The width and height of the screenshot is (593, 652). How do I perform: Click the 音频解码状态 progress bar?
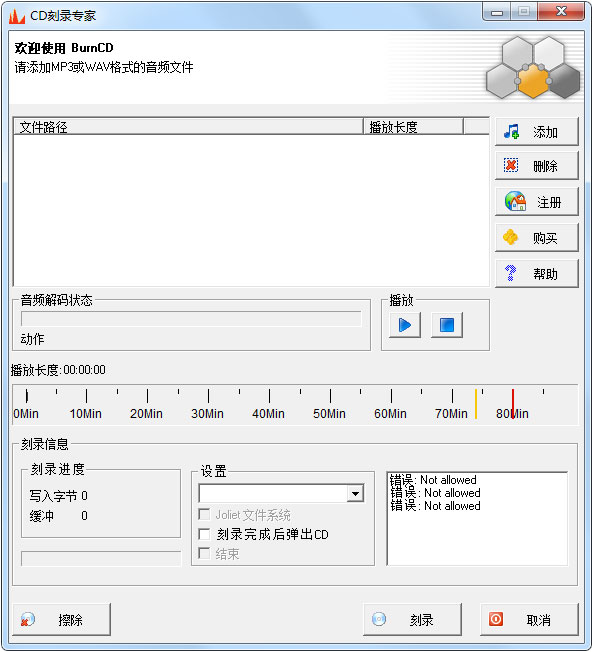(191, 319)
